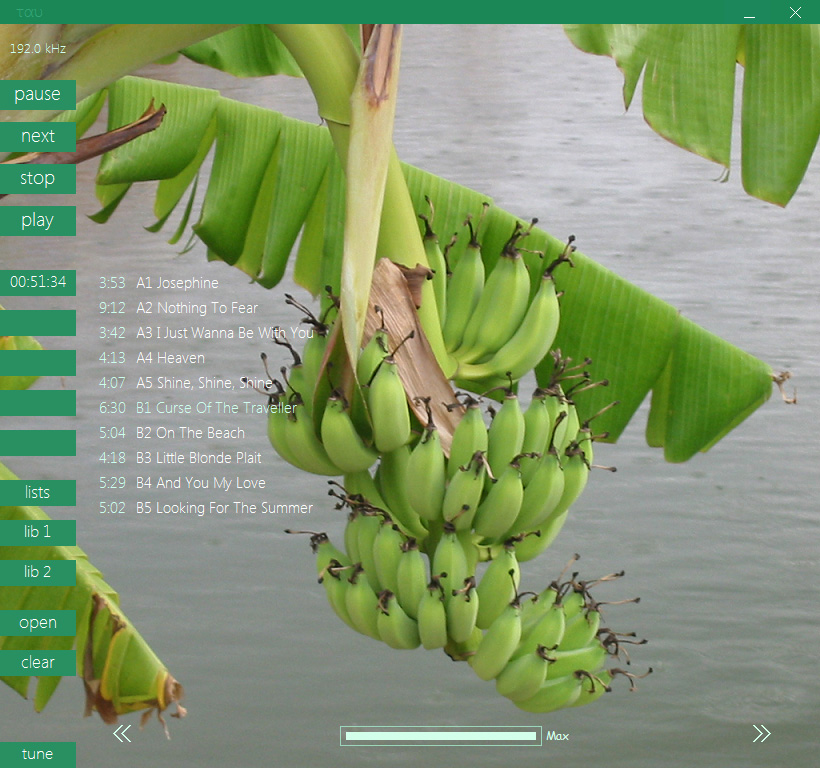Screen dimensions: 820x768
Task: Choose track B5 Looking For The Summer
Action: coord(234,508)
